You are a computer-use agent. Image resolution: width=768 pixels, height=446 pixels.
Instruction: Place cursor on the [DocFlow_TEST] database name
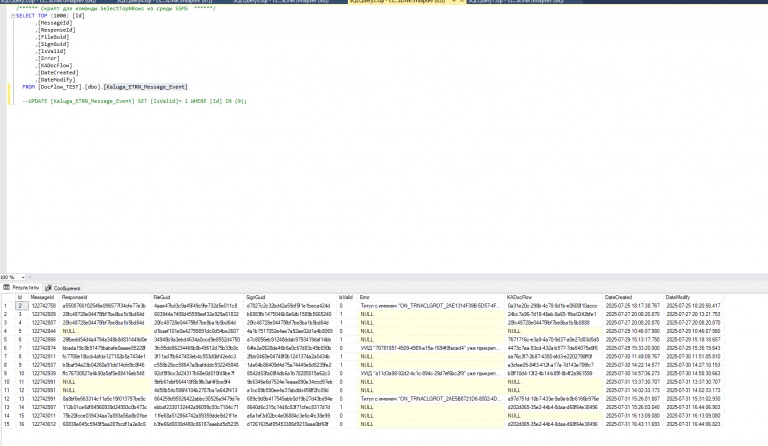coord(60,87)
